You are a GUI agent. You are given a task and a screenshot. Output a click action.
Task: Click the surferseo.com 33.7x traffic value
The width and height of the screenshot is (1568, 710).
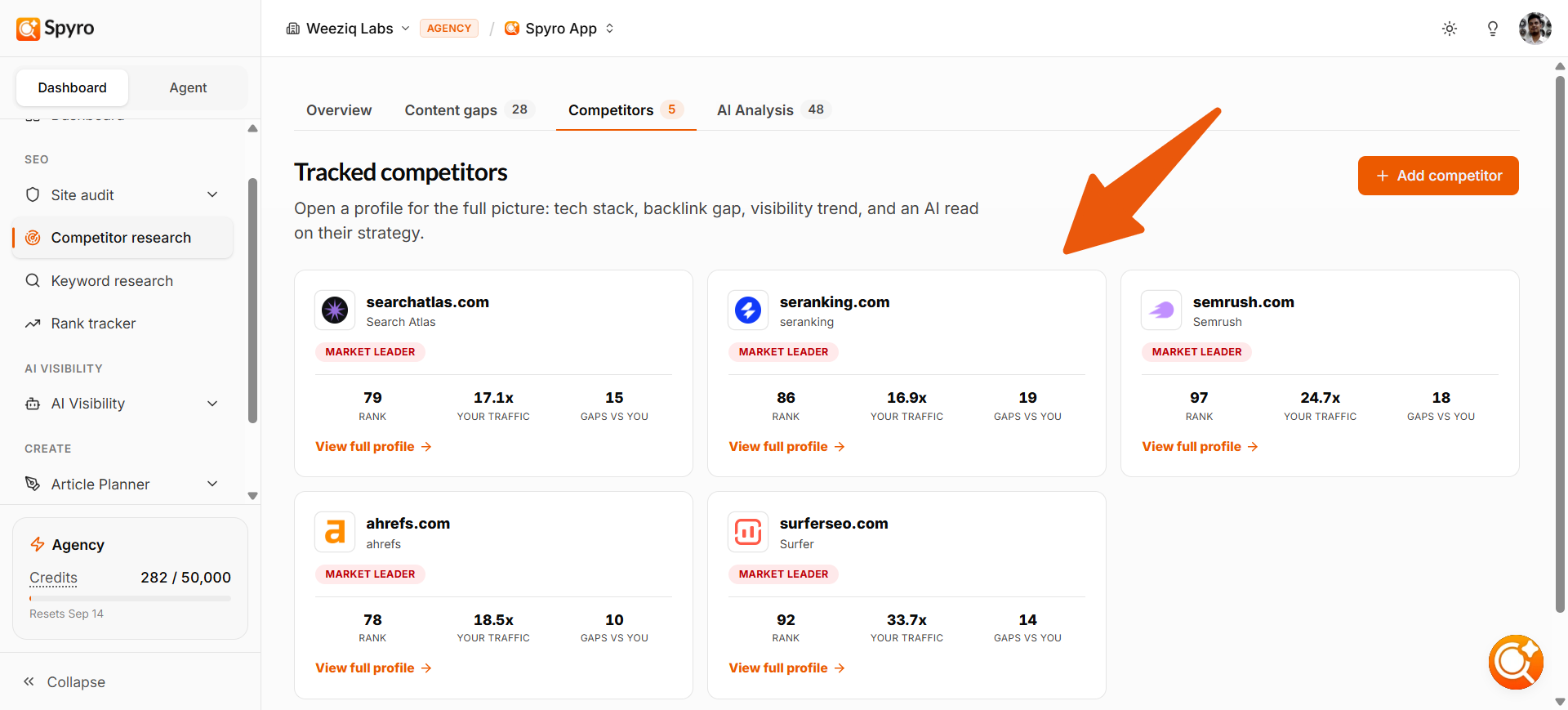906,620
